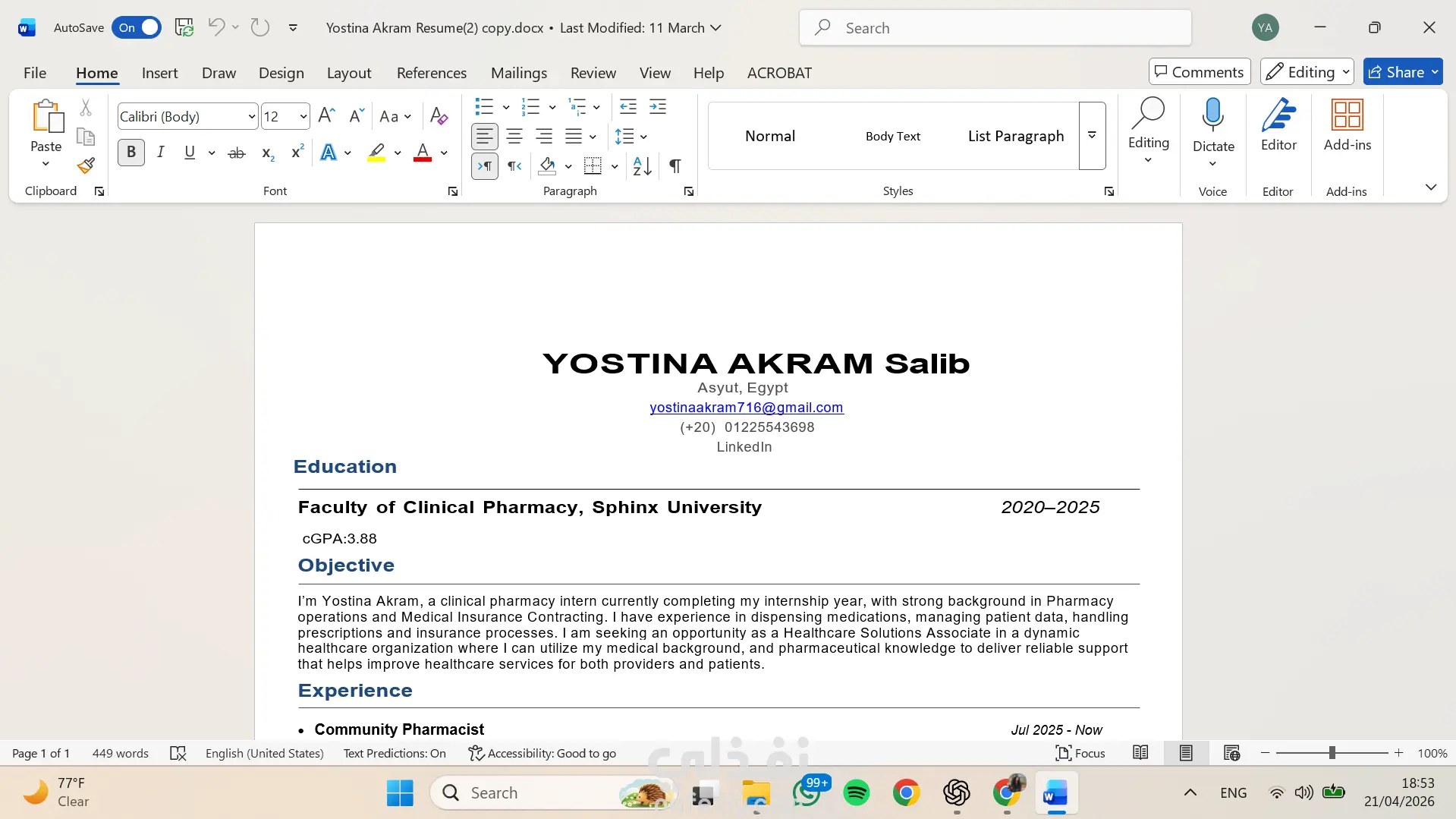1456x819 pixels.
Task: Open the Dictate microphone tool
Action: click(1213, 132)
